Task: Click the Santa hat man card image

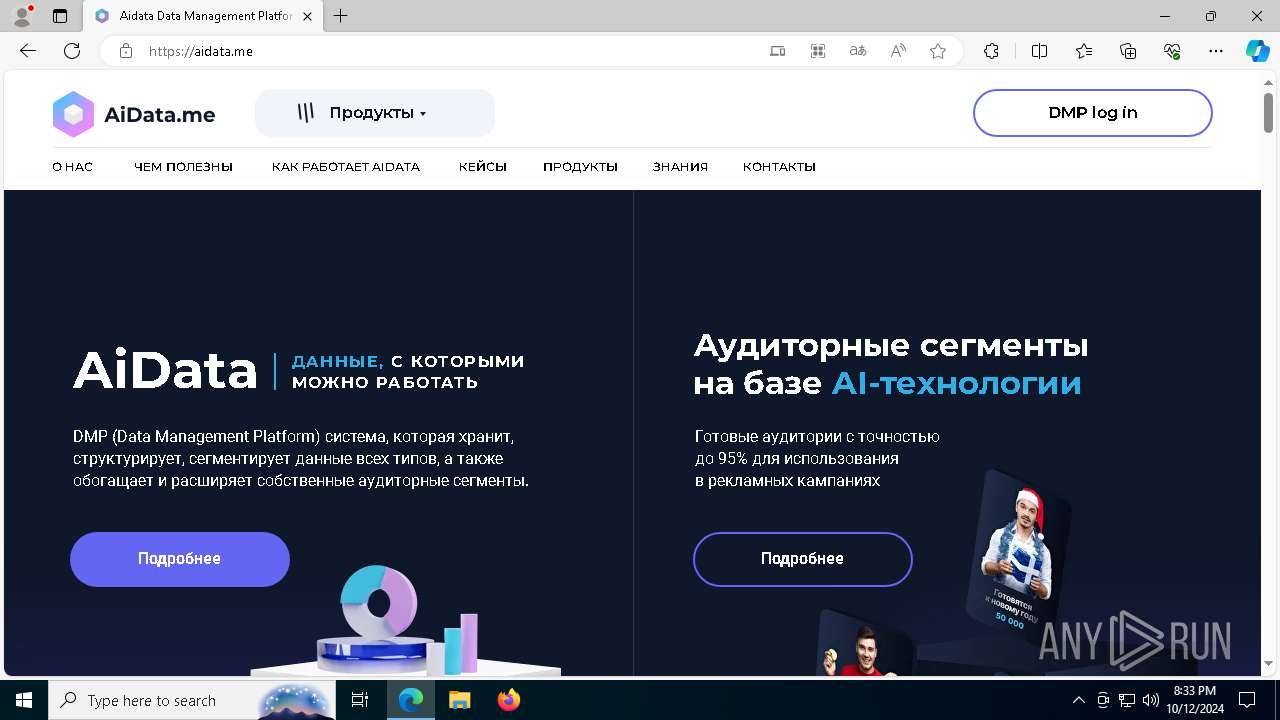Action: (1018, 555)
